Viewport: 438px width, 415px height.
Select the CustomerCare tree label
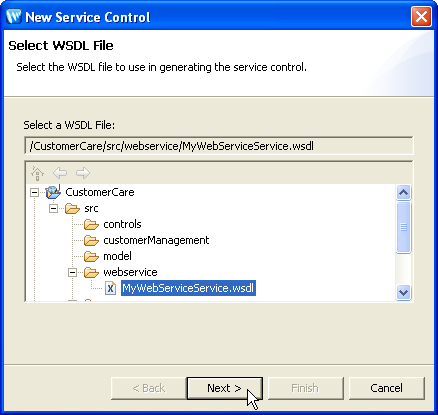tap(100, 192)
